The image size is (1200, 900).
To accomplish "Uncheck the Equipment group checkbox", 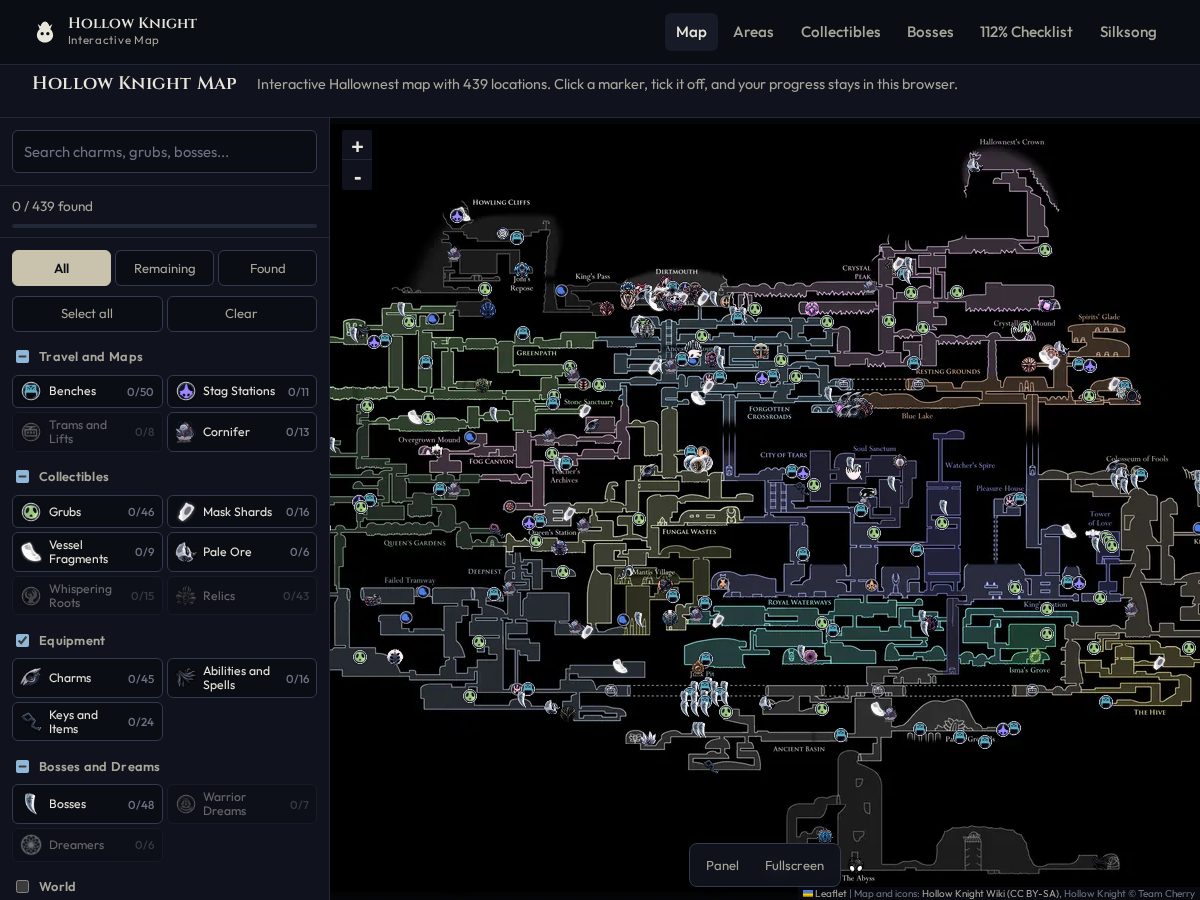I will click(23, 641).
